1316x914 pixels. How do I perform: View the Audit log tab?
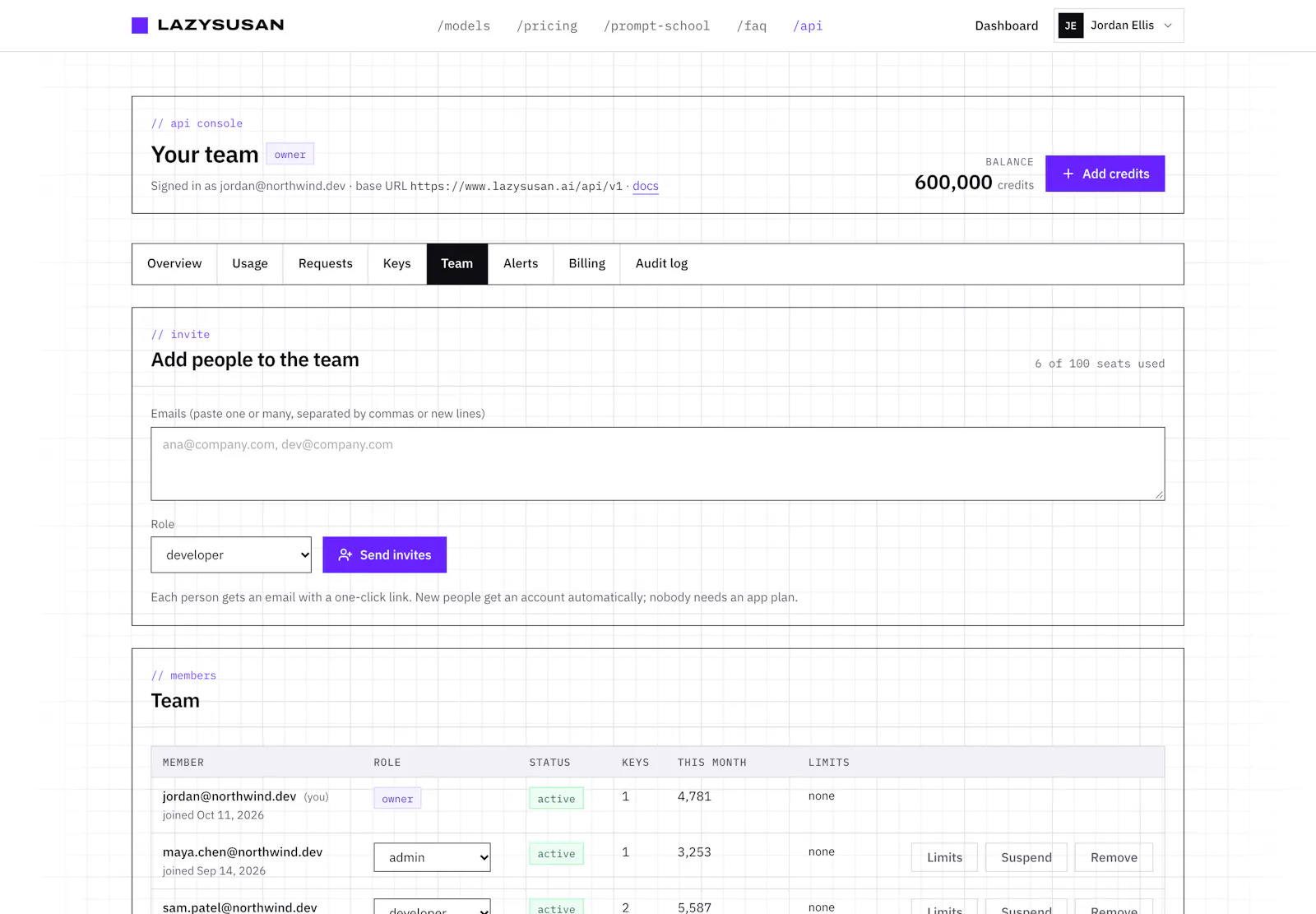coord(662,264)
